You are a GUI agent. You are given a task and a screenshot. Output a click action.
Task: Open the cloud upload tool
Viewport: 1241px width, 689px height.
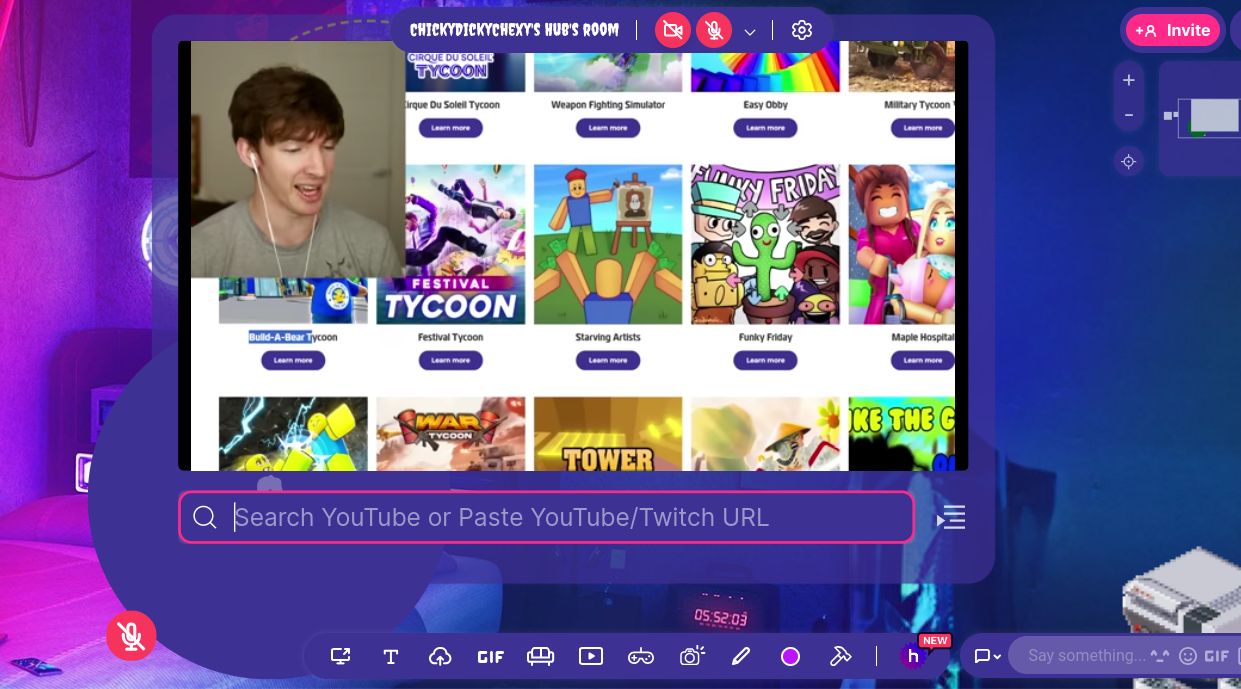440,657
